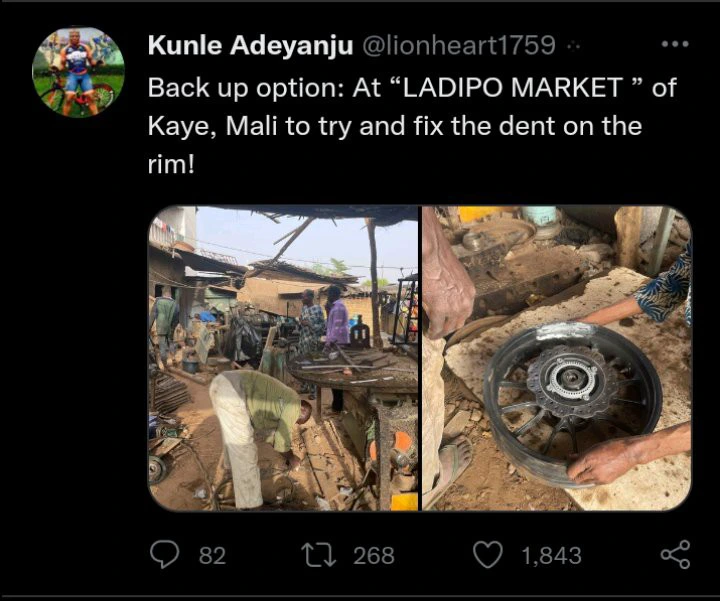Open the right wheel rim photo

556,358
